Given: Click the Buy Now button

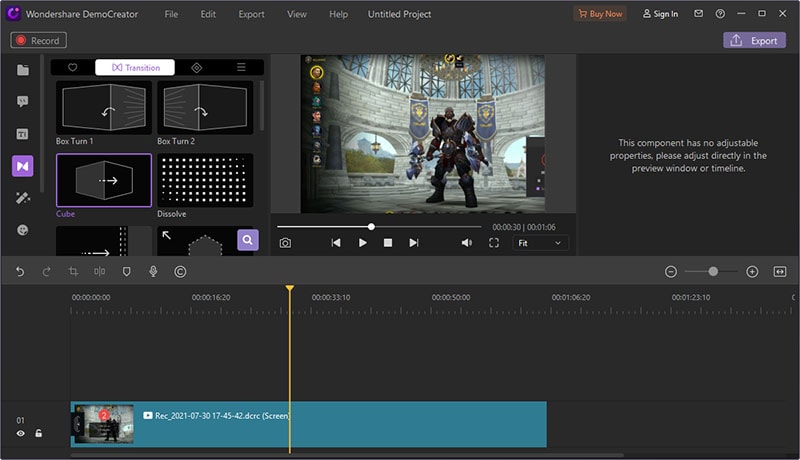Looking at the screenshot, I should pos(599,14).
